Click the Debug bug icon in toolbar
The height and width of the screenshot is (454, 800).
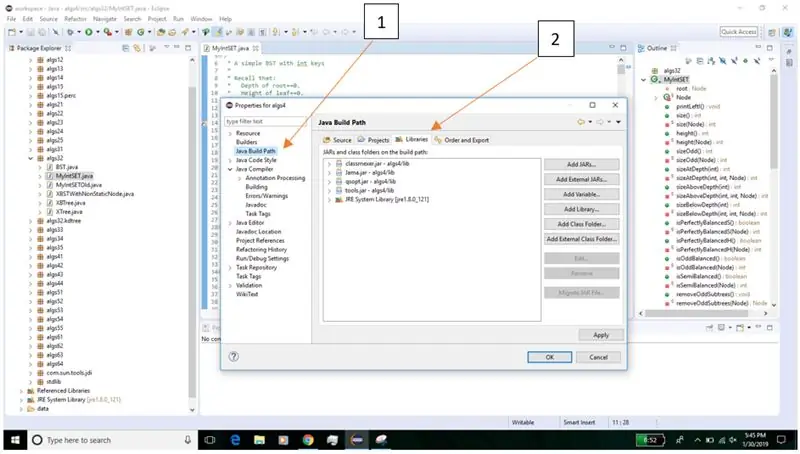[70, 32]
